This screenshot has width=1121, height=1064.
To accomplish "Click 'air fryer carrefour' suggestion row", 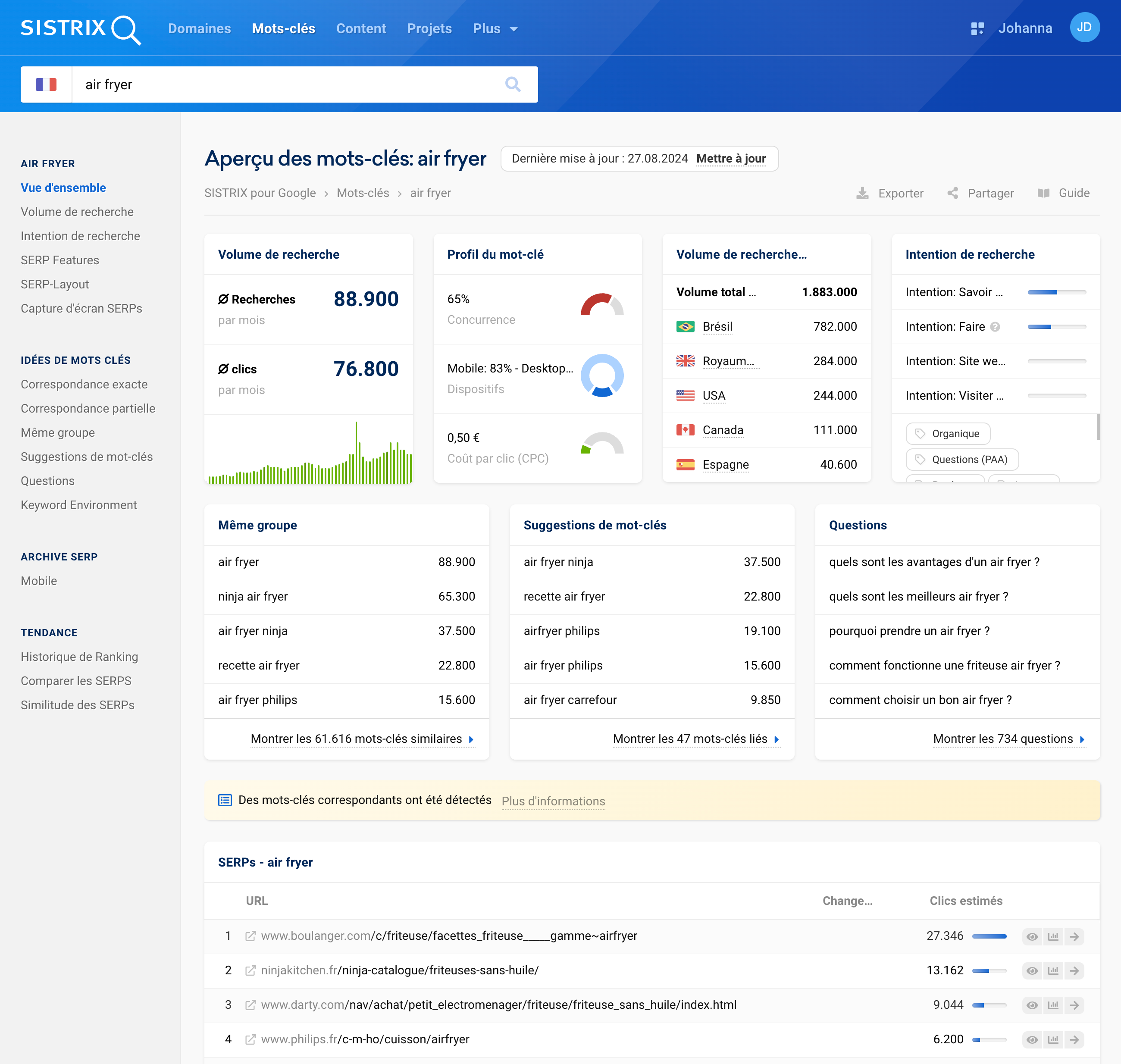I will 652,700.
